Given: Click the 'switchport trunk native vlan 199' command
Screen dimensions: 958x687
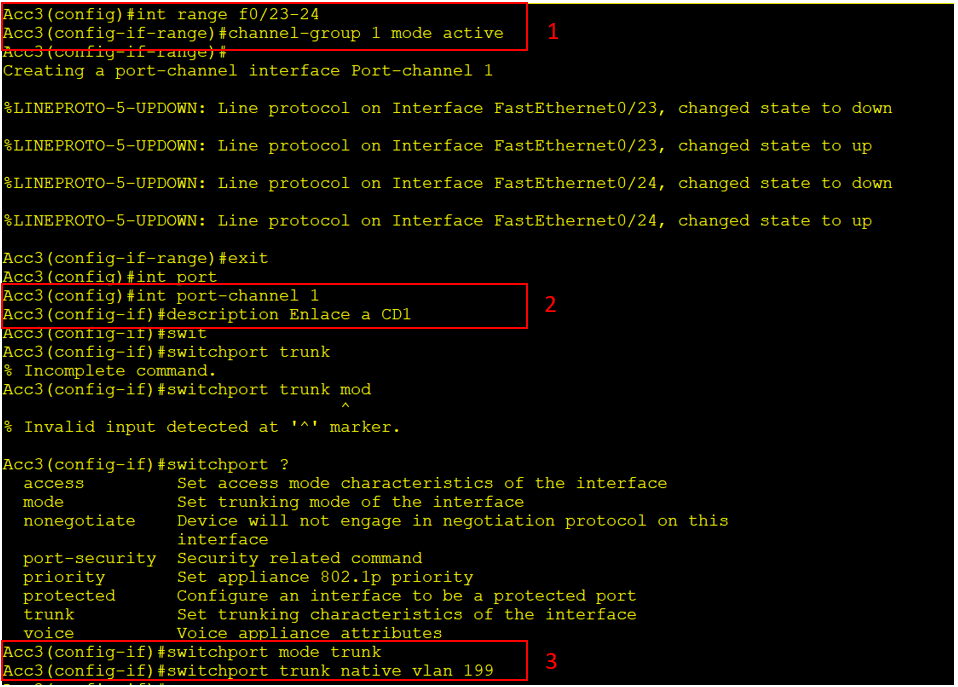Looking at the screenshot, I should point(330,670).
